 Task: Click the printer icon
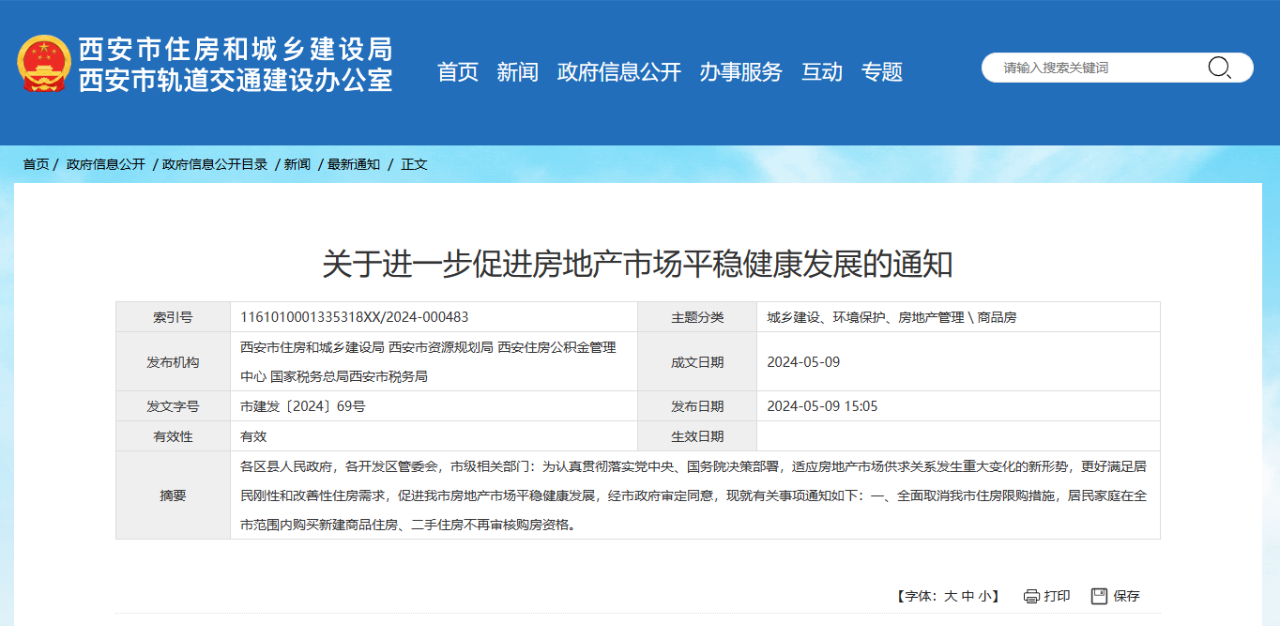[x=1031, y=596]
